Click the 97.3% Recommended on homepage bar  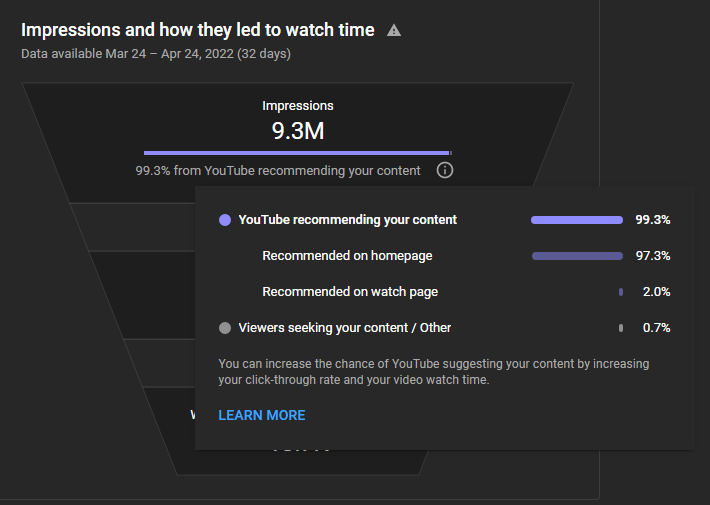point(577,256)
